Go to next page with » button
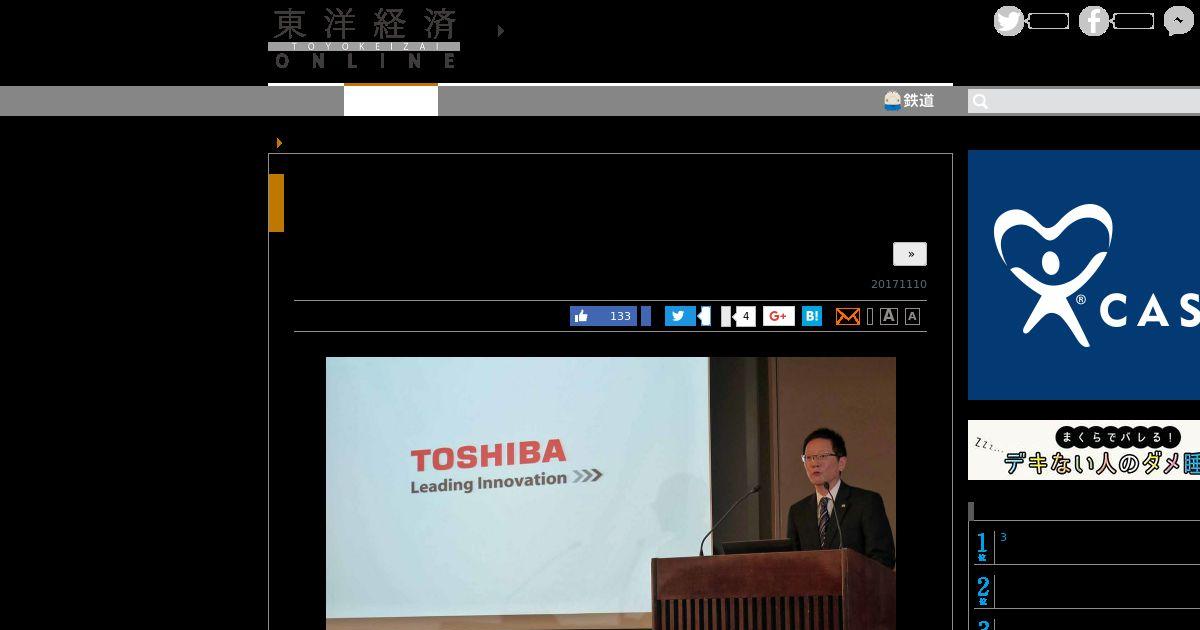 click(x=910, y=254)
